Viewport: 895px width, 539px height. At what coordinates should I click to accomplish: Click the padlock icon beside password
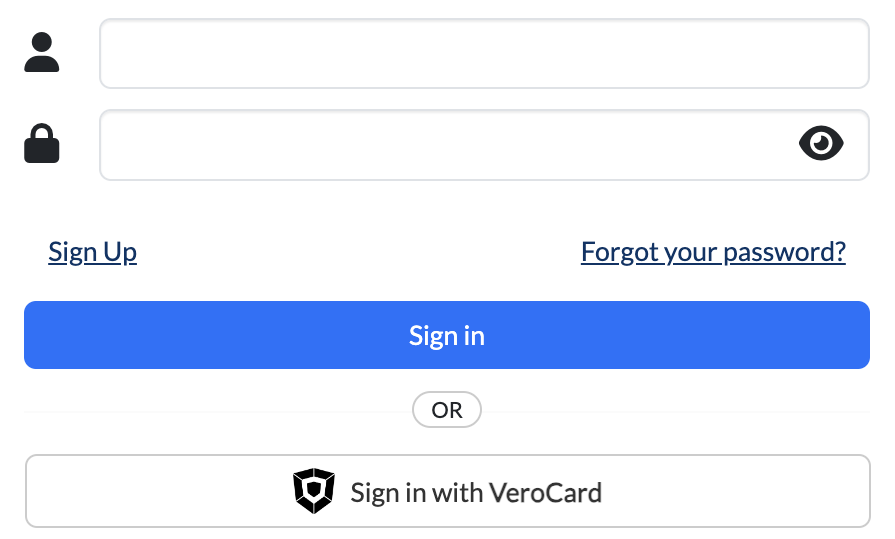pyautogui.click(x=42, y=144)
